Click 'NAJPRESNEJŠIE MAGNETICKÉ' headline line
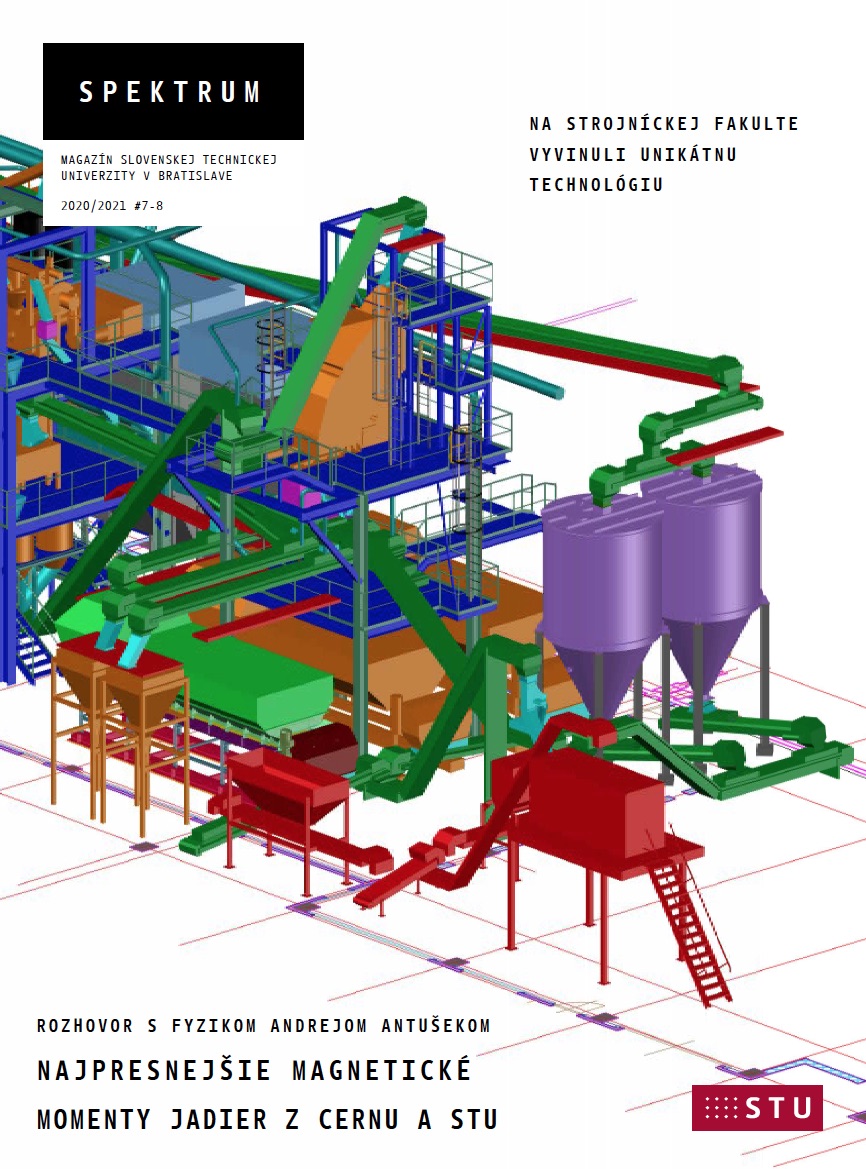This screenshot has width=866, height=1169. (x=254, y=1070)
